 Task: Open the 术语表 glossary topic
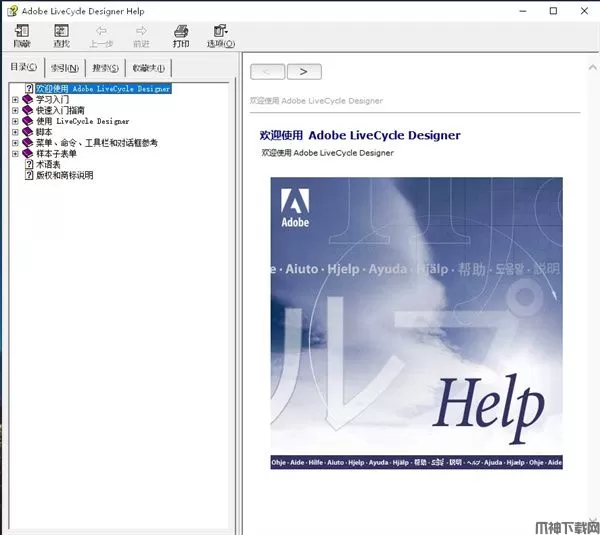point(48,164)
